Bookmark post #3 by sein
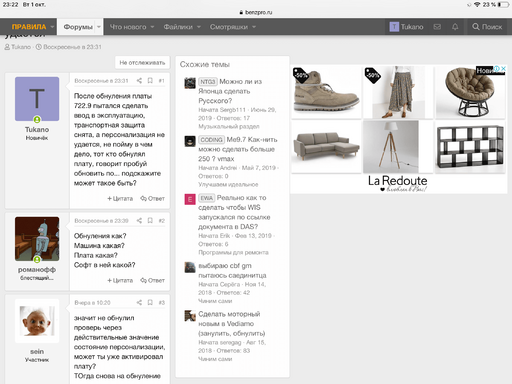The image size is (512, 384). coord(150,302)
